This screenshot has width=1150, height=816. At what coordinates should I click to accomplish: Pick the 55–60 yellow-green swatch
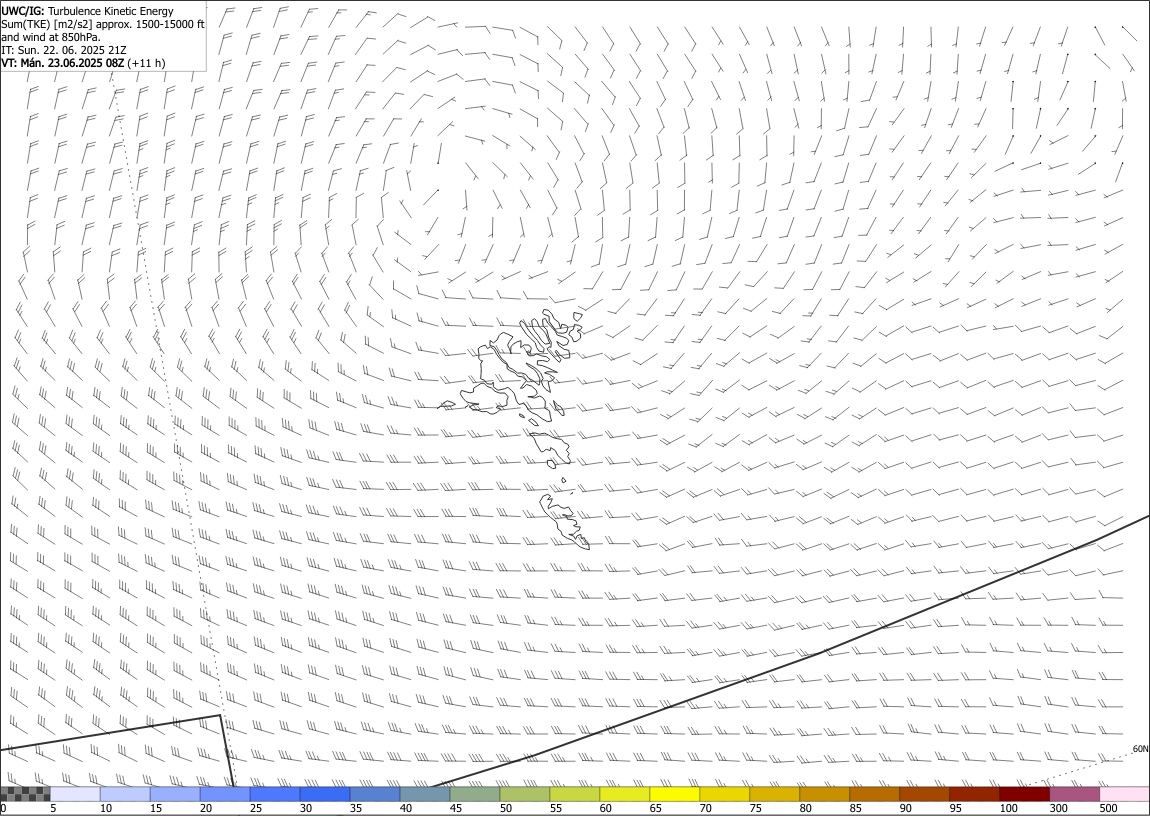[574, 794]
